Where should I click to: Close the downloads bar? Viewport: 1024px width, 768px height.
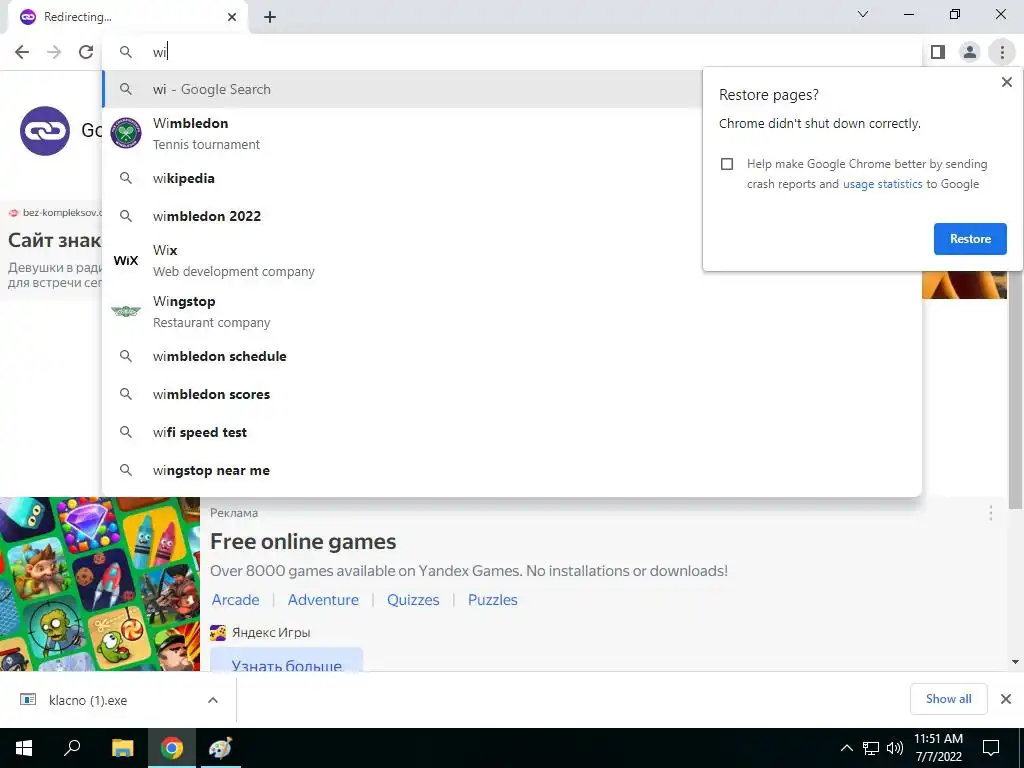1006,699
